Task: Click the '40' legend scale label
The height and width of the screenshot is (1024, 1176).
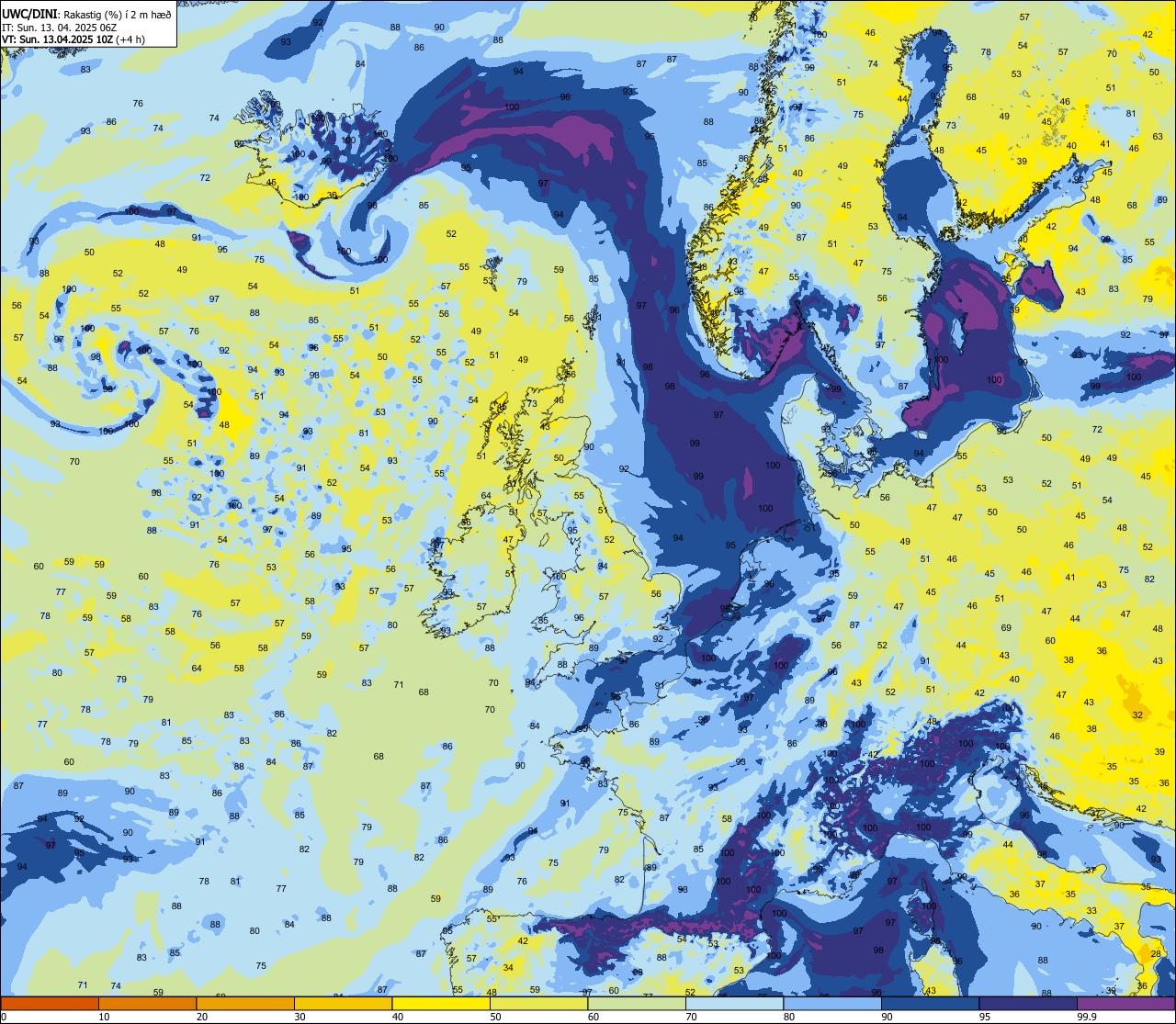Action: (398, 1017)
